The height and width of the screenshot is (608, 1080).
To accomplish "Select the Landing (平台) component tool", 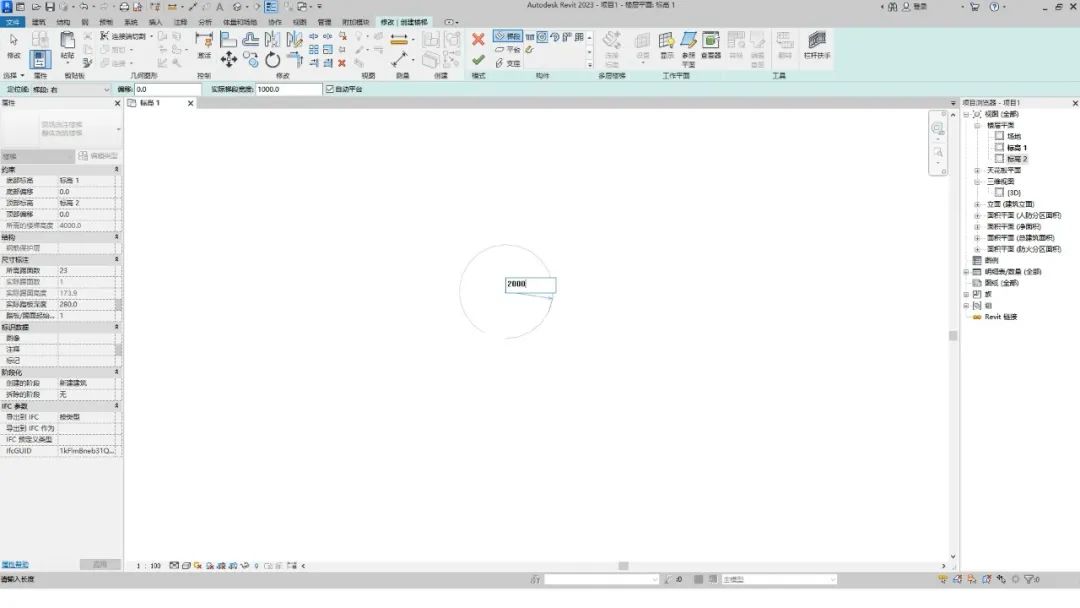I will (x=508, y=50).
